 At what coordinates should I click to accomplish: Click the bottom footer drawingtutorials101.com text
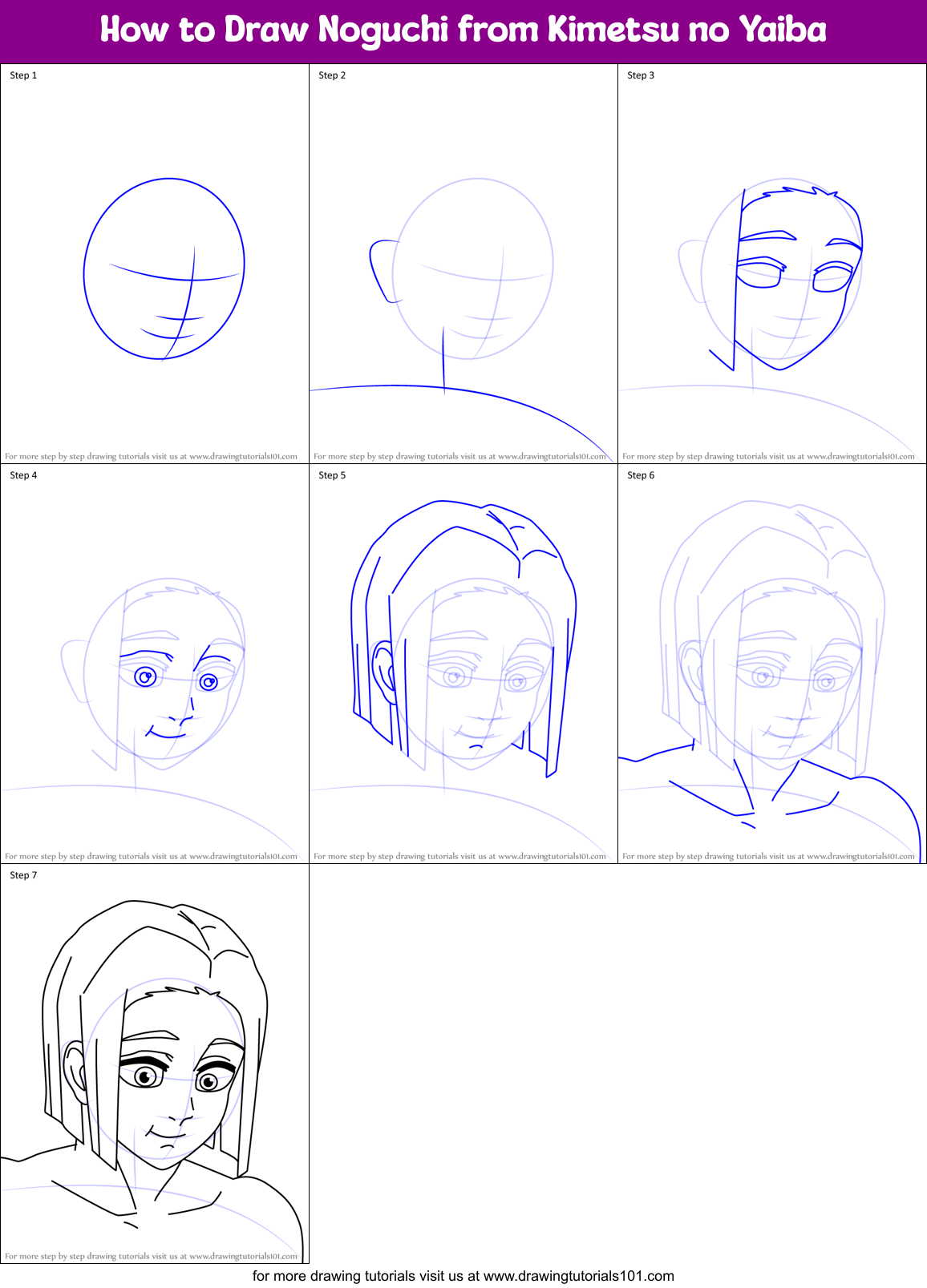tap(463, 1276)
